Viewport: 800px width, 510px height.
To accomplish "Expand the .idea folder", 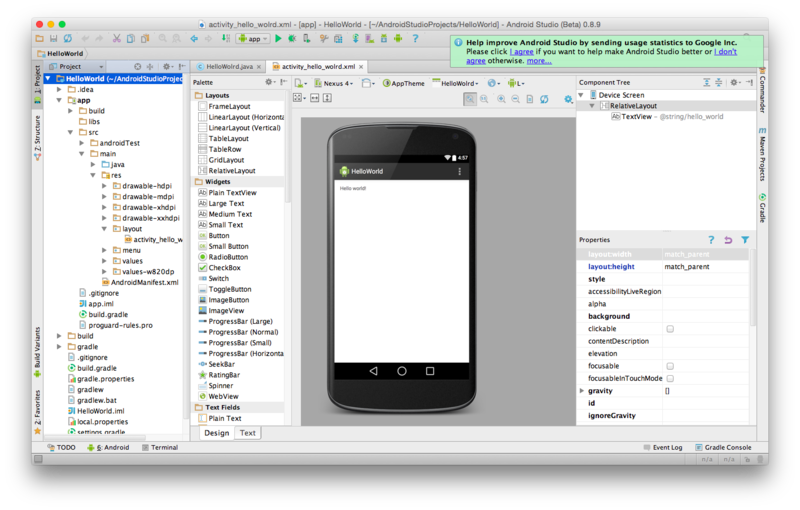I will 59,89.
